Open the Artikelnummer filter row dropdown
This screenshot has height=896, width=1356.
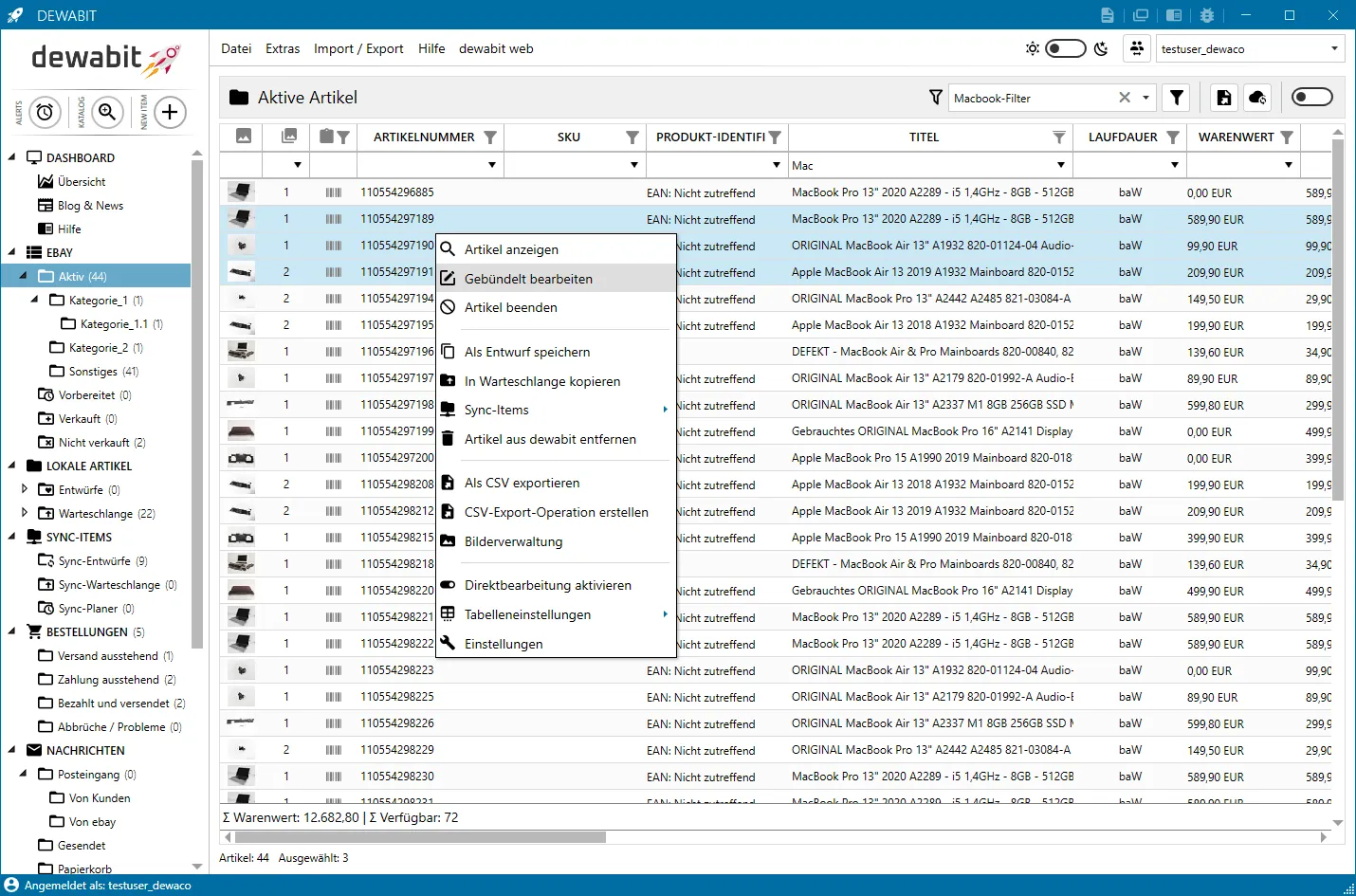pos(492,165)
